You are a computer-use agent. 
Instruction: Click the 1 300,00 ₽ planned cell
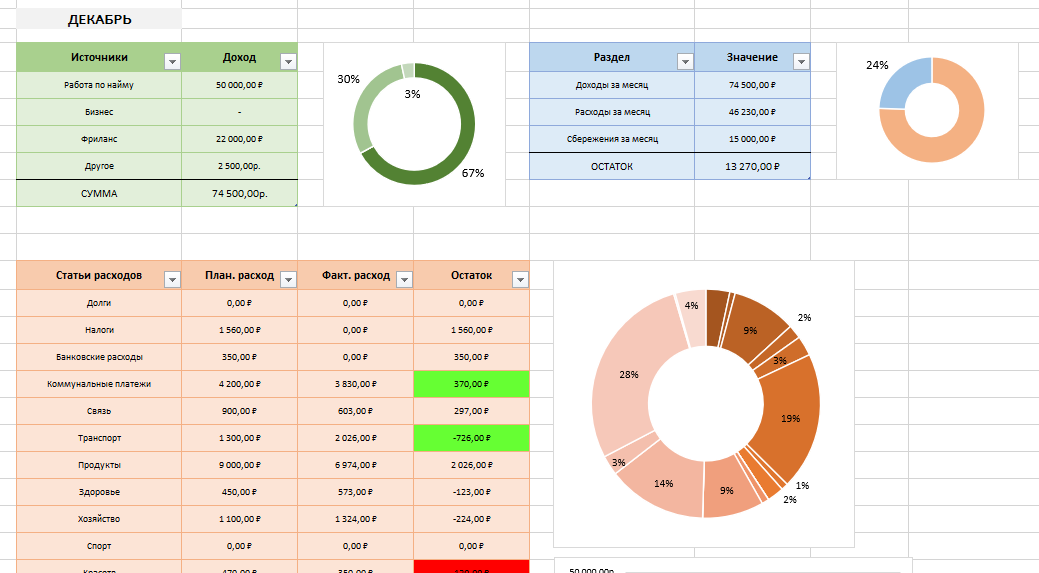pyautogui.click(x=240, y=439)
